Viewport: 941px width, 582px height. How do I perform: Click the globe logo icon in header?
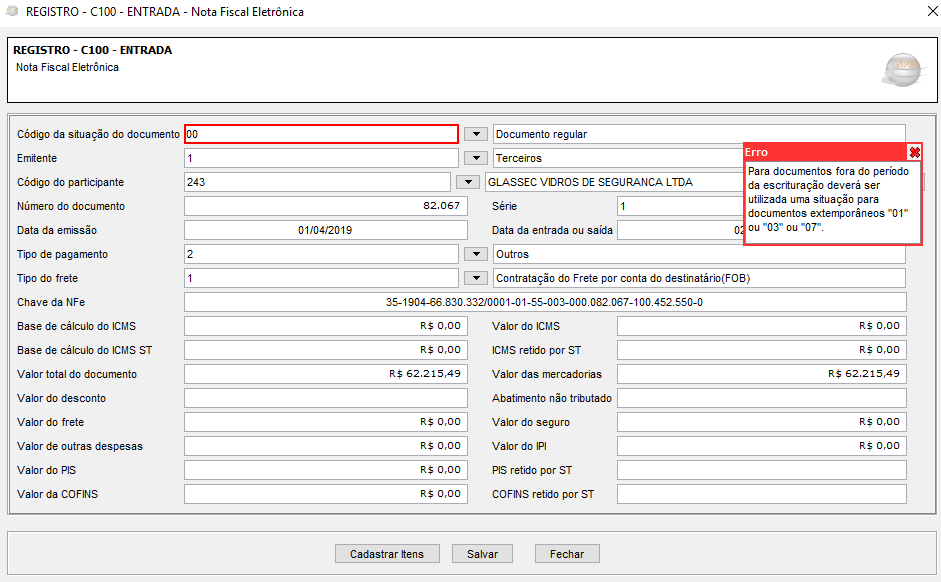tap(900, 70)
